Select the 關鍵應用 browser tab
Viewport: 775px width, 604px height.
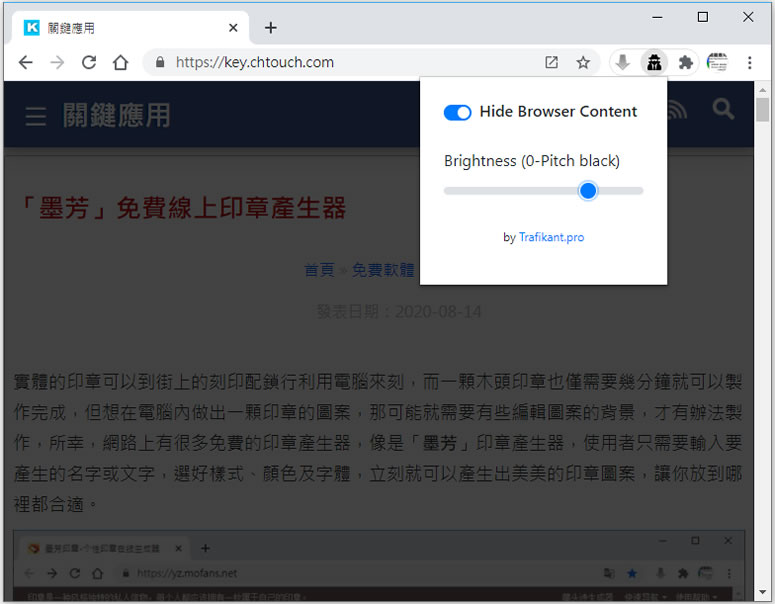(x=120, y=28)
